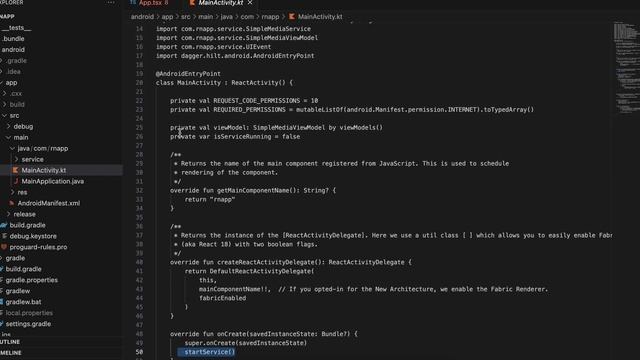Open settings.gradle file
This screenshot has width=640, height=360.
(28, 324)
